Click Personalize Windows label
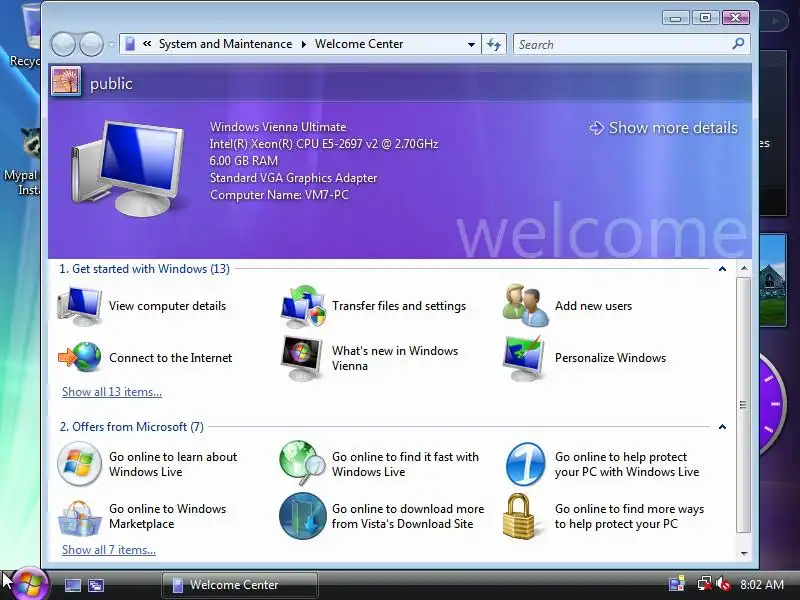This screenshot has width=800, height=600. (610, 358)
